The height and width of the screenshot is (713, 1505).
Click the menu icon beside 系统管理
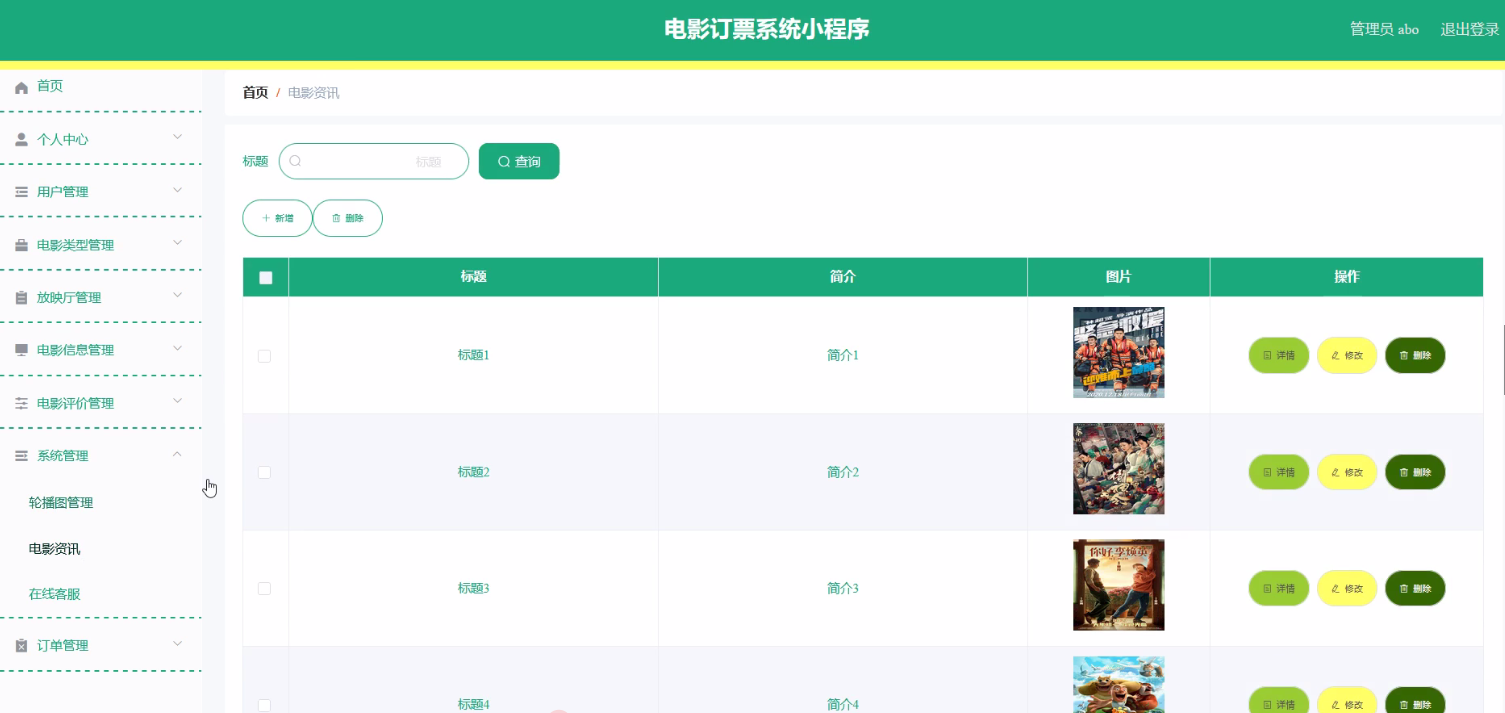click(21, 456)
